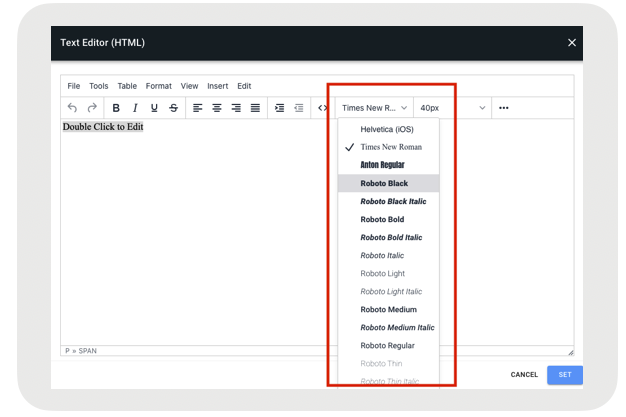Open source code view icon
Image resolution: width=626 pixels, height=417 pixels.
(323, 108)
